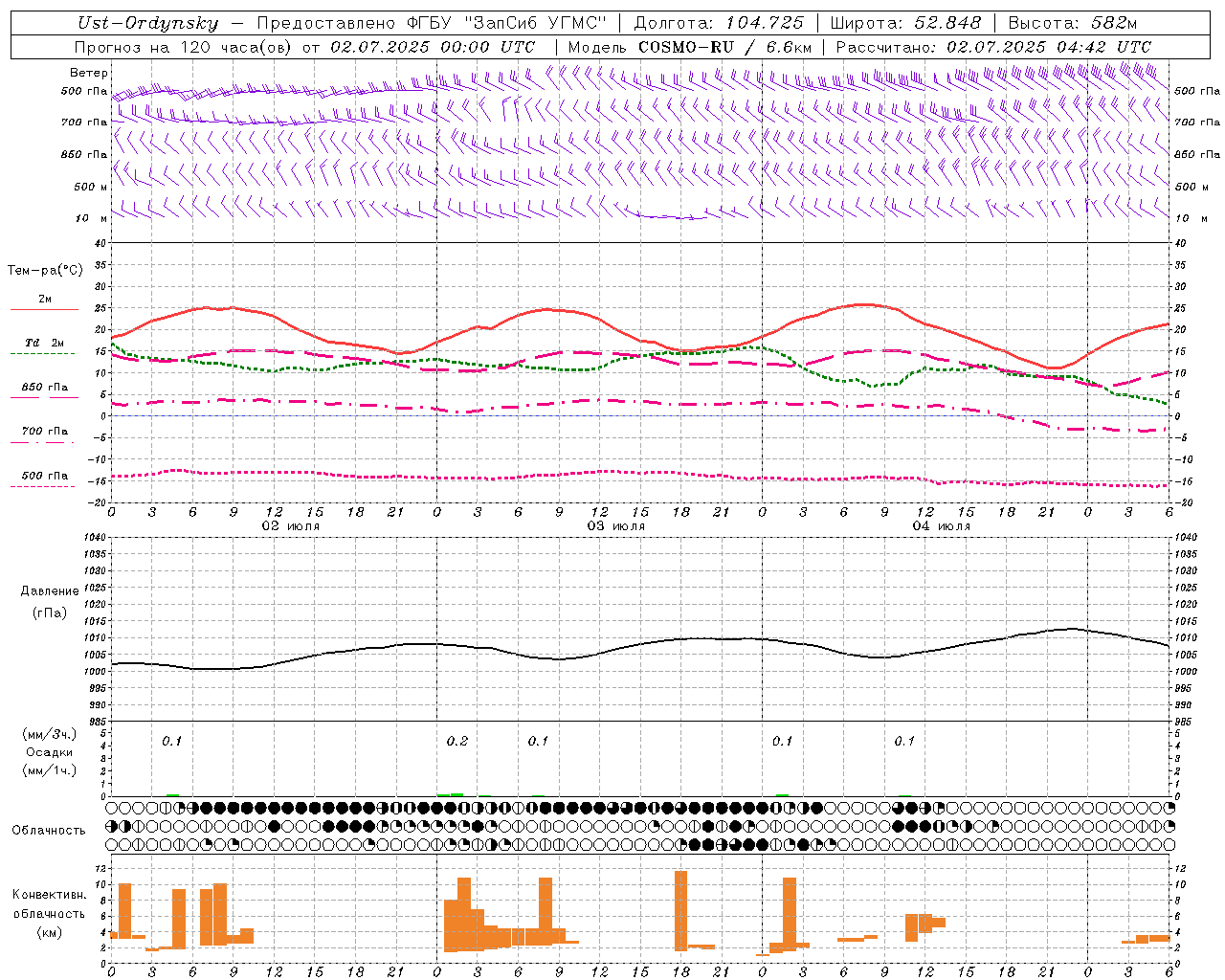Click the 02 июля date label

click(x=291, y=526)
